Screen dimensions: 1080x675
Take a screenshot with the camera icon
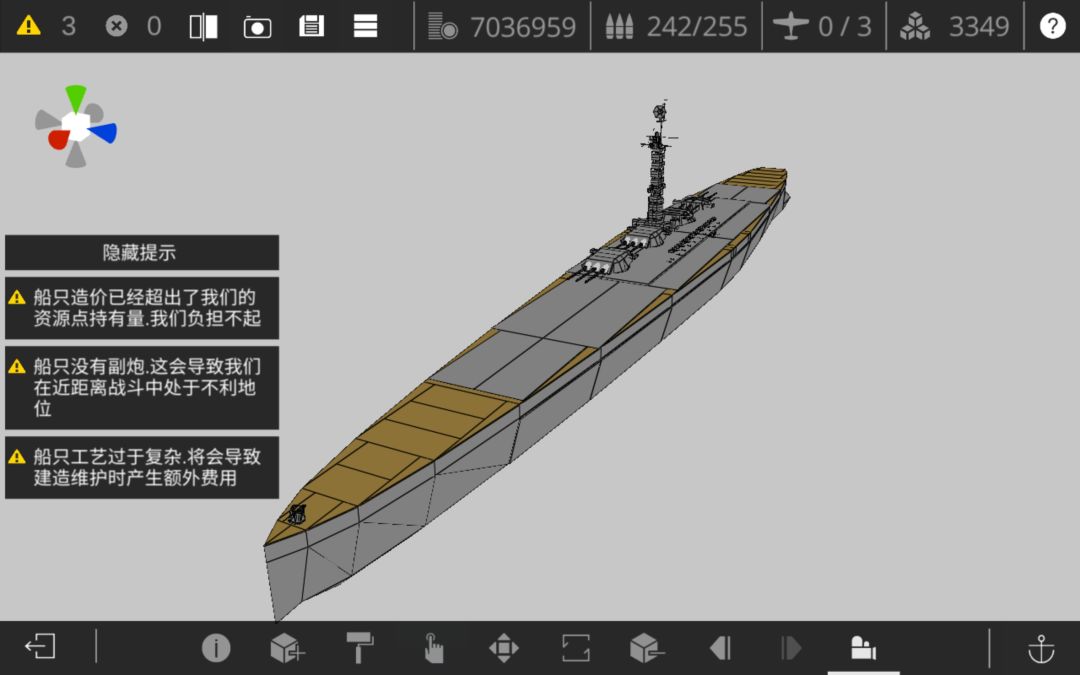tap(258, 27)
